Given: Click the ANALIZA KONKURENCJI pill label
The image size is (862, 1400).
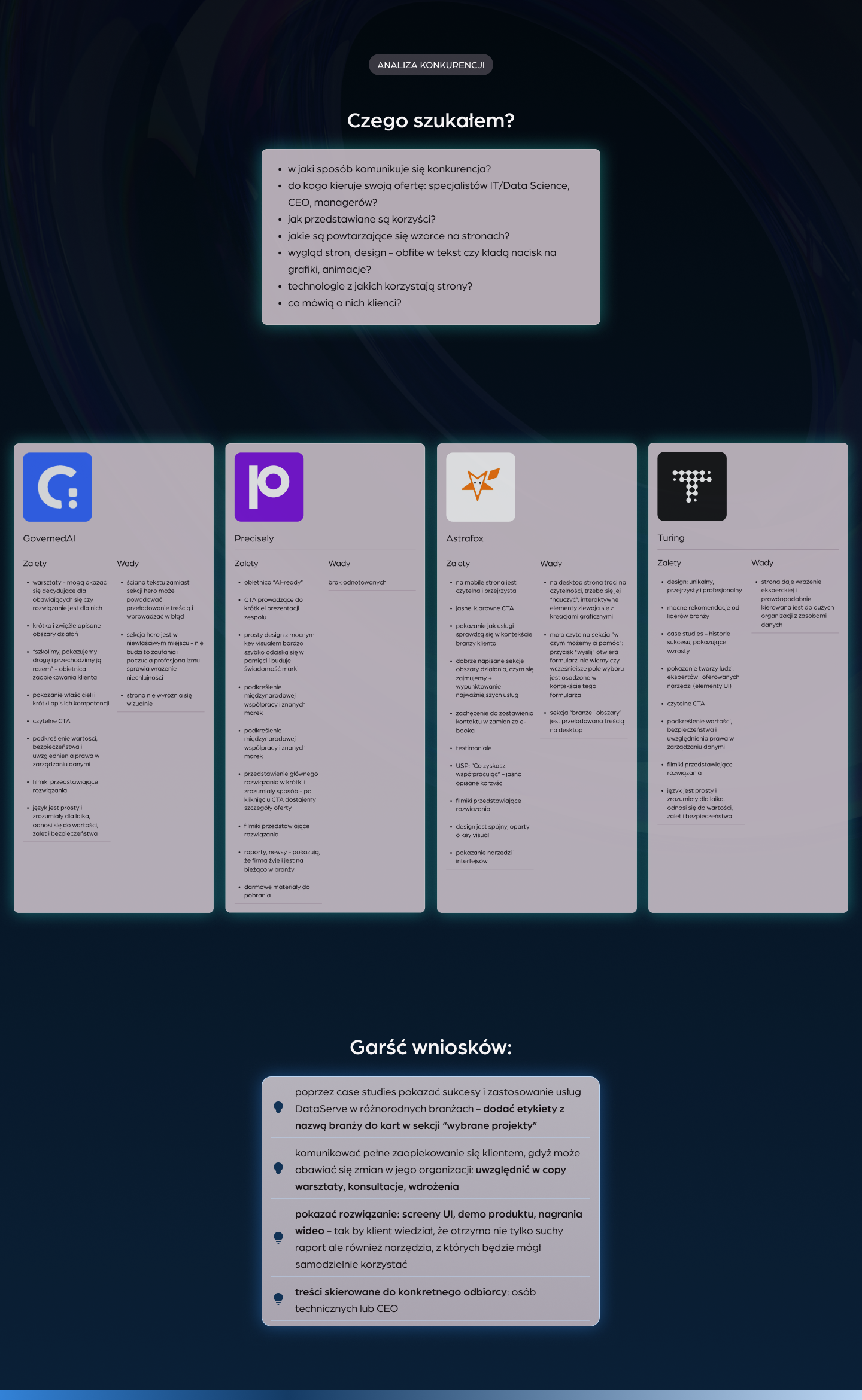Looking at the screenshot, I should (x=431, y=65).
